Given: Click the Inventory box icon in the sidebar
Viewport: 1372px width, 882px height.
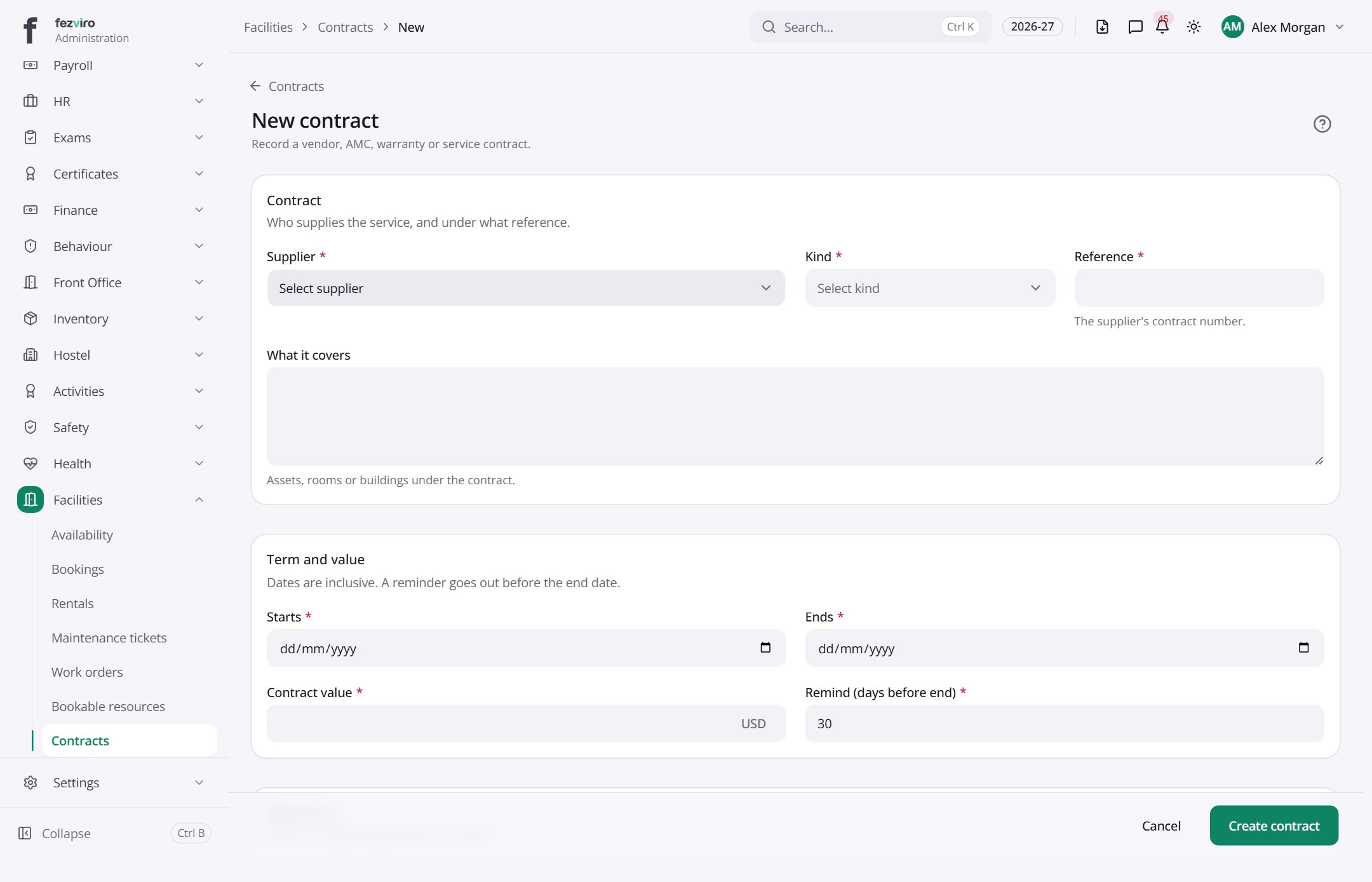Looking at the screenshot, I should click(x=30, y=318).
